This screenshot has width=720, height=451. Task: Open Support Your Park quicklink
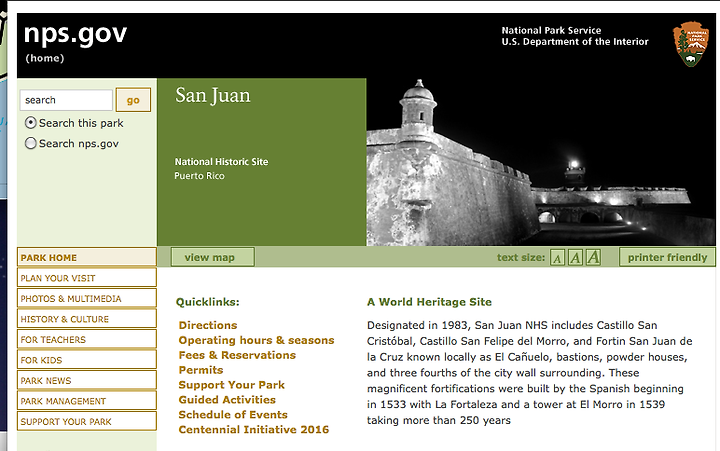tap(231, 385)
